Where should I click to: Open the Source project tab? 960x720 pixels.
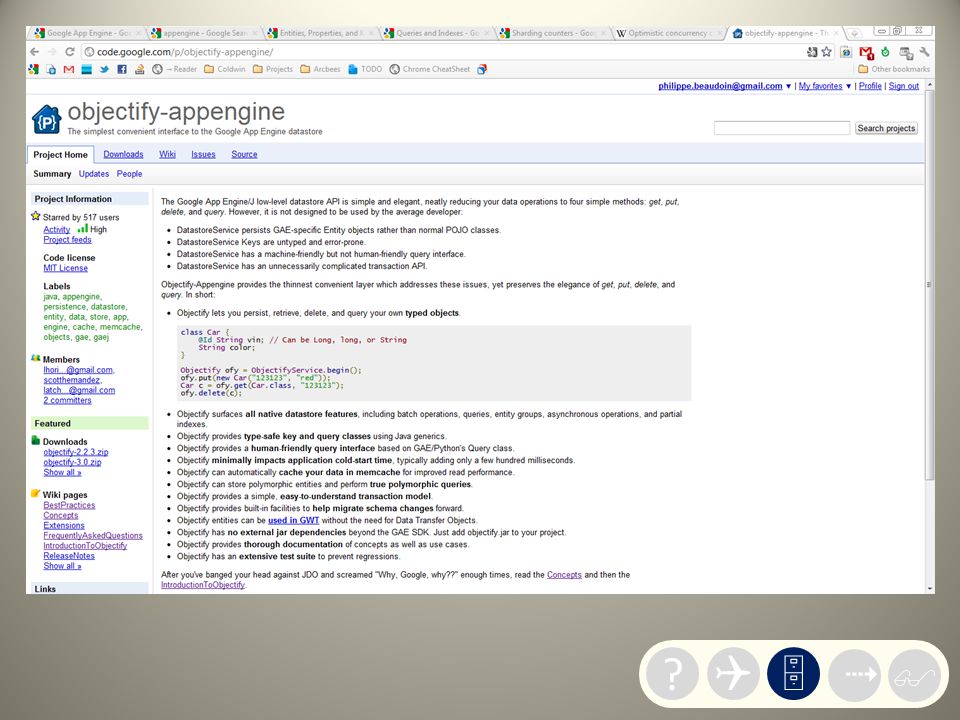pos(244,154)
